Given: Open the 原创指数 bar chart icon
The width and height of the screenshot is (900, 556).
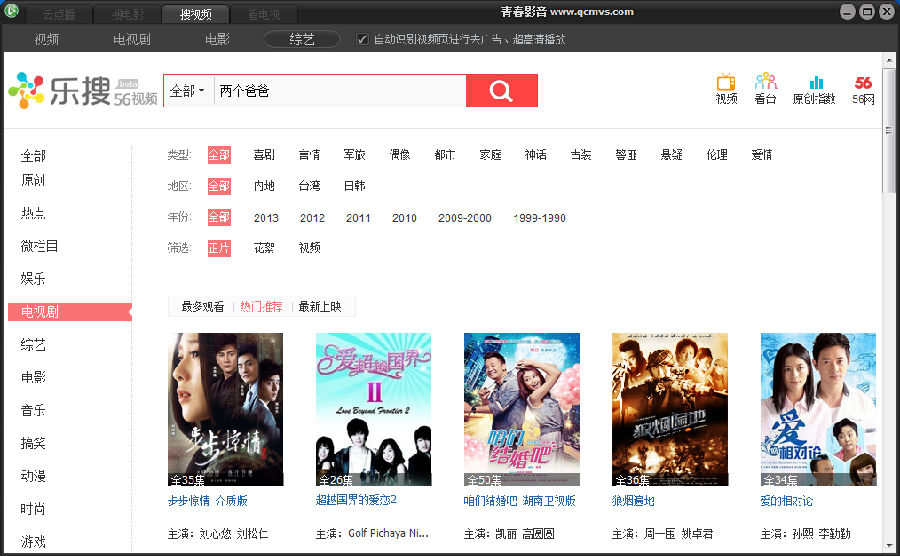Looking at the screenshot, I should click(814, 89).
